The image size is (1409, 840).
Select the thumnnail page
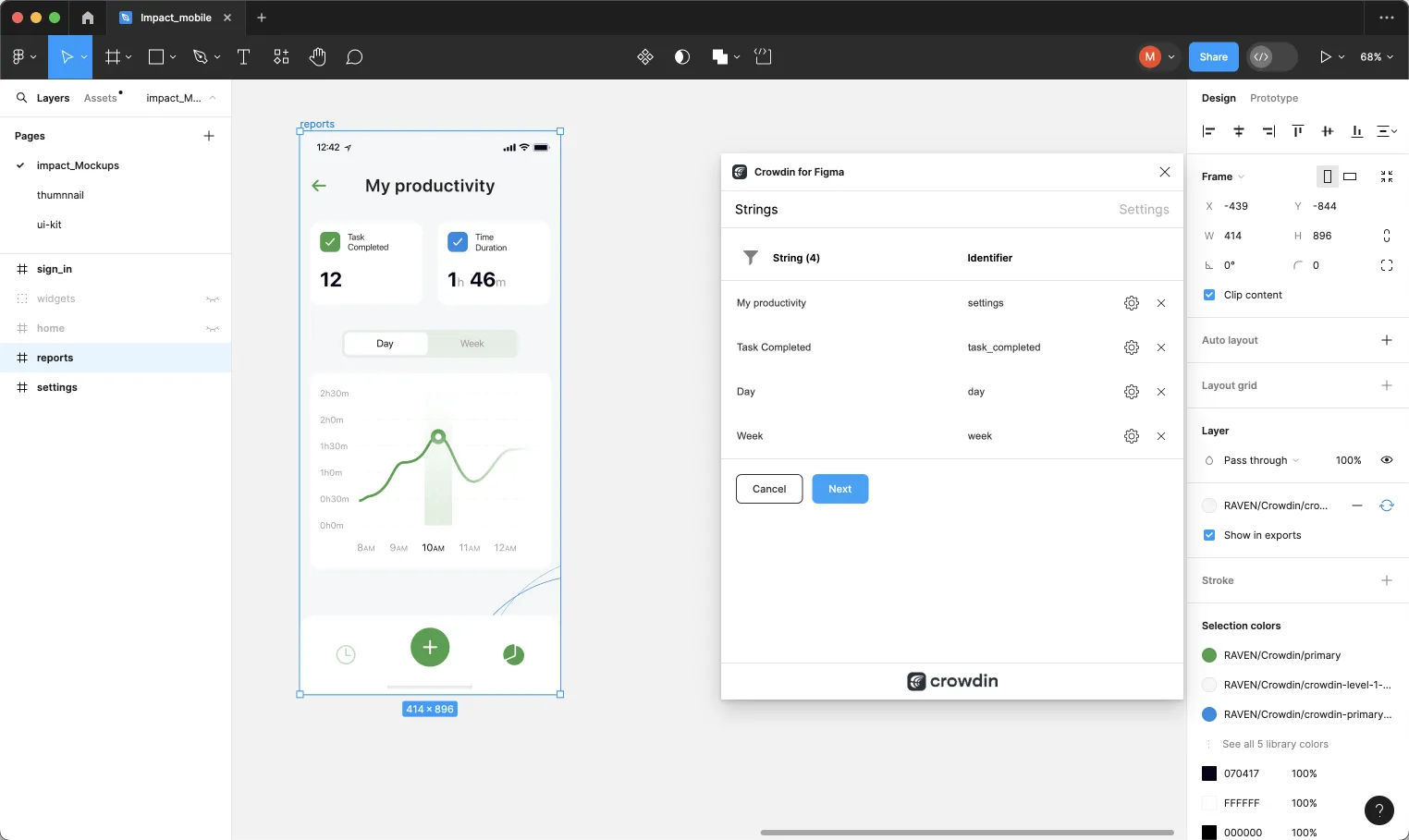60,195
